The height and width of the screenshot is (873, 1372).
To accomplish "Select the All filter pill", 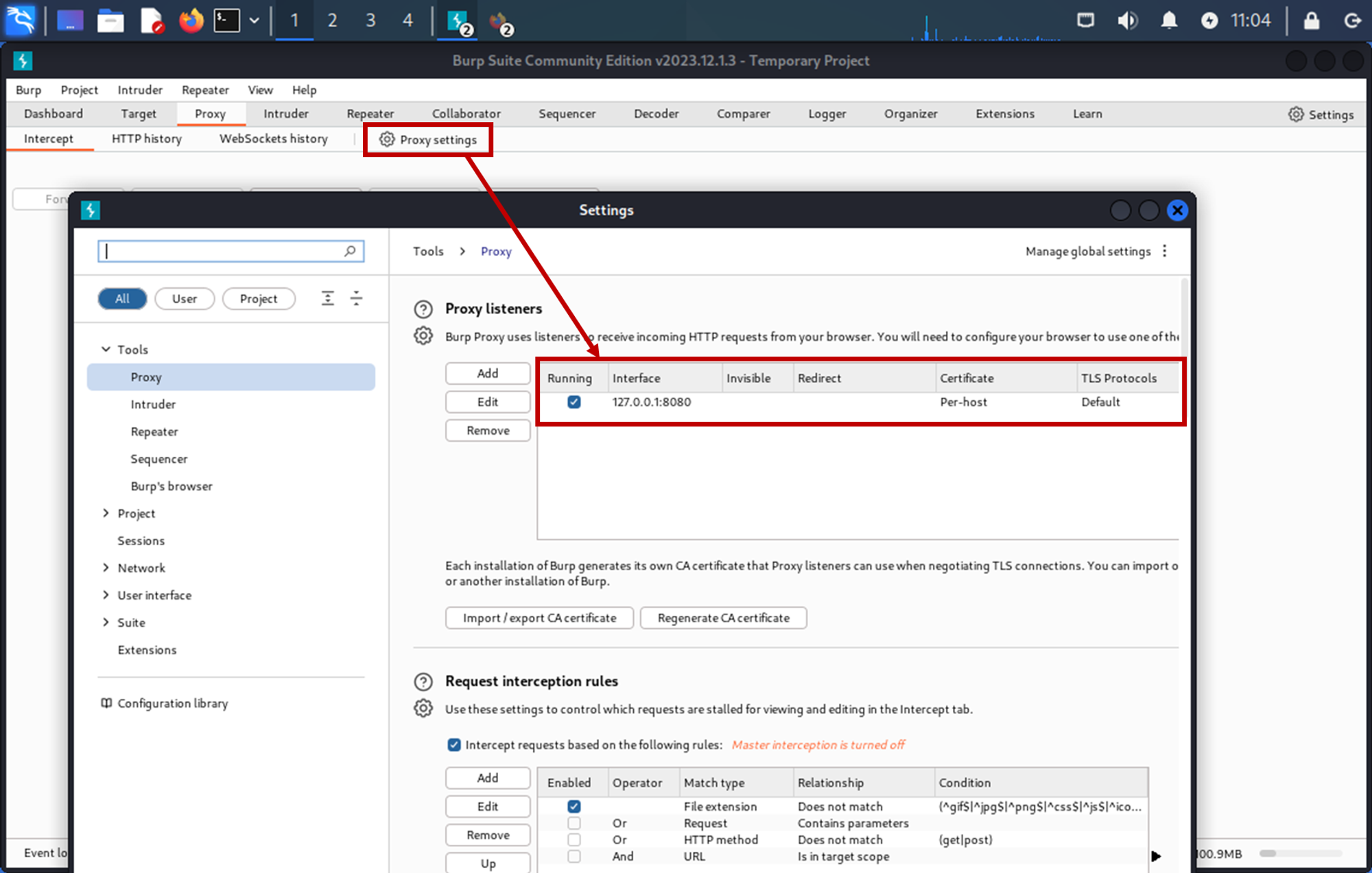I will 122,298.
